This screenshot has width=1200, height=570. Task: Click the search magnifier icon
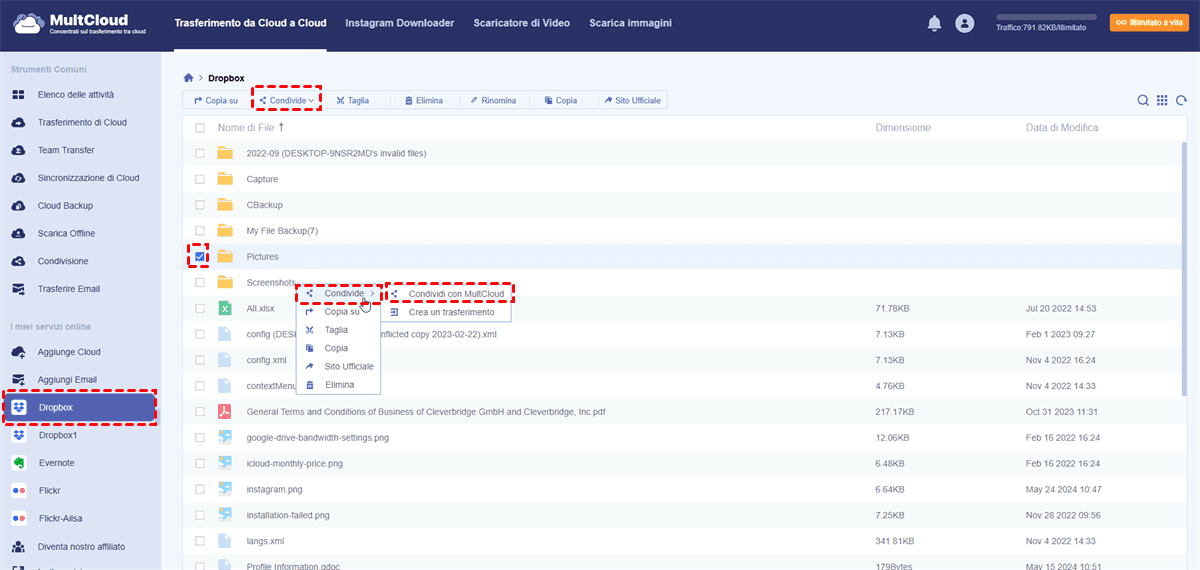(1143, 100)
